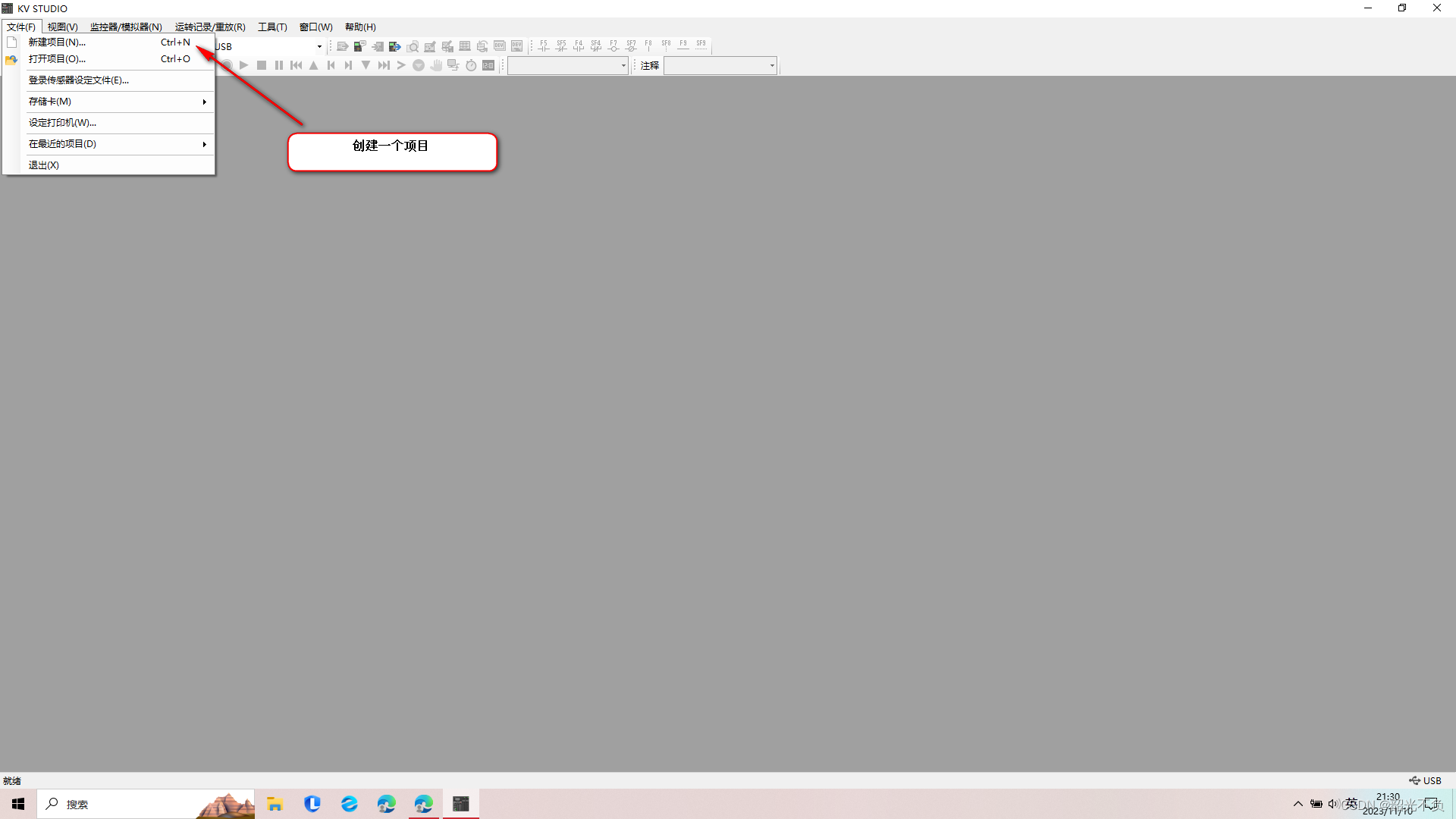
Task: Click the pause button in simulator toolbar
Action: click(279, 66)
